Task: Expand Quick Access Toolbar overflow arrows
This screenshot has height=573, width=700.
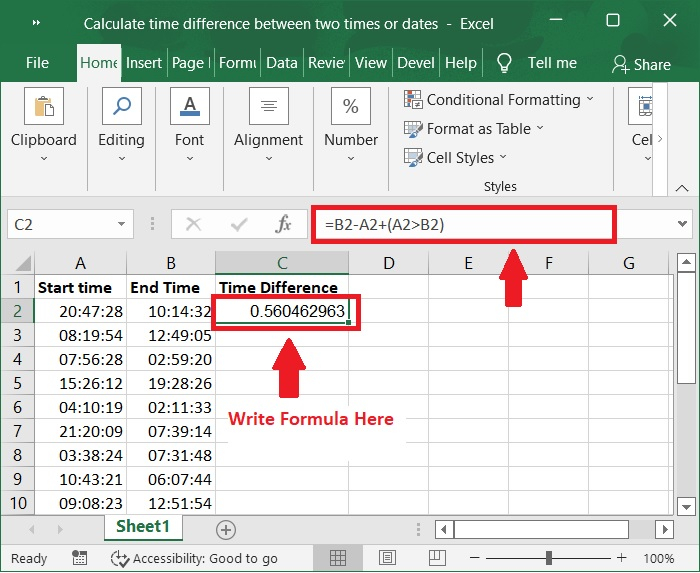Action: tap(37, 22)
